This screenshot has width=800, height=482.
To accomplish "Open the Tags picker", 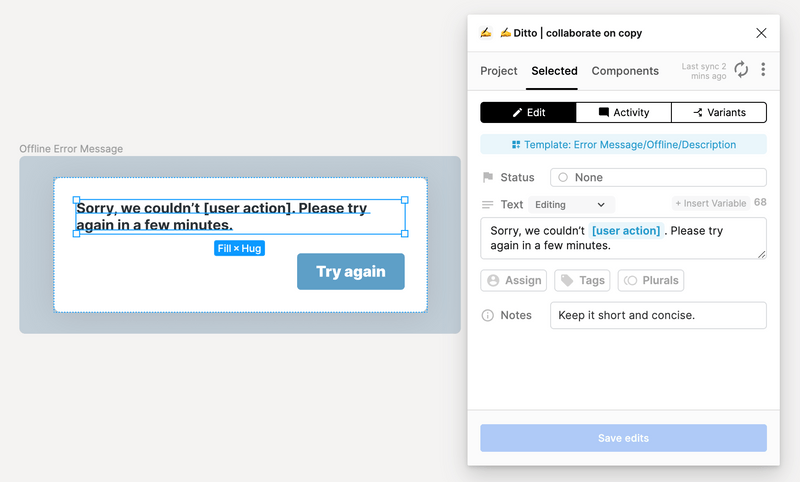I will pyautogui.click(x=582, y=281).
